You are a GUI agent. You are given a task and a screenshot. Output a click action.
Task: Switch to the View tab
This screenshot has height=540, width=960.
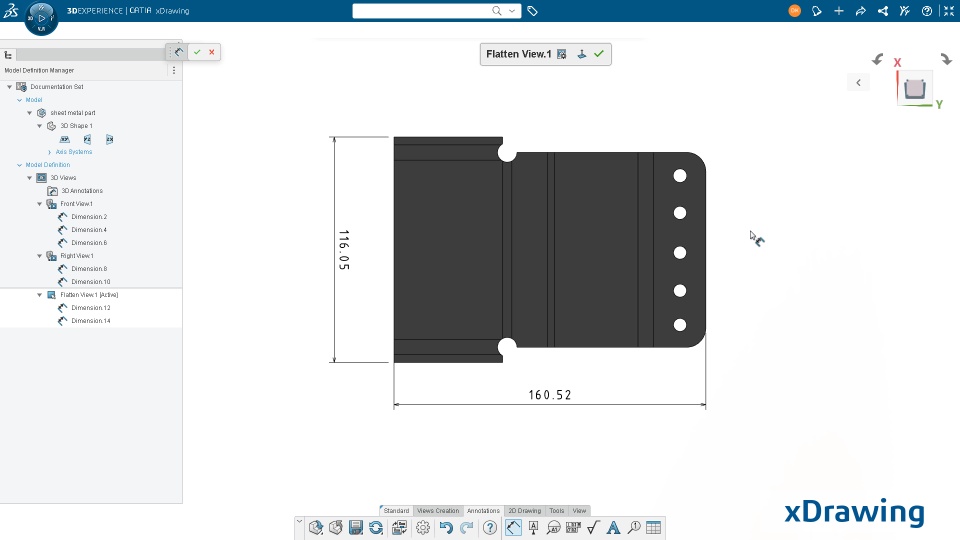(x=579, y=511)
